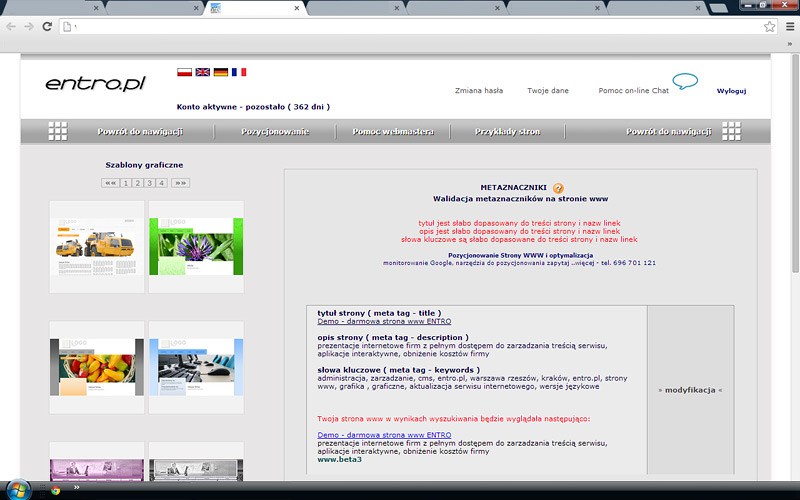Viewport: 800px width, 500px height.
Task: Click the modyfikacja button
Action: [x=690, y=390]
